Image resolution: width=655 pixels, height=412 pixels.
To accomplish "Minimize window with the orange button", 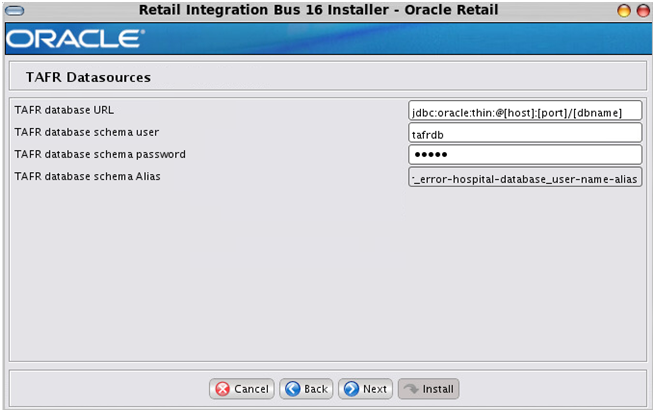I will tap(624, 10).
